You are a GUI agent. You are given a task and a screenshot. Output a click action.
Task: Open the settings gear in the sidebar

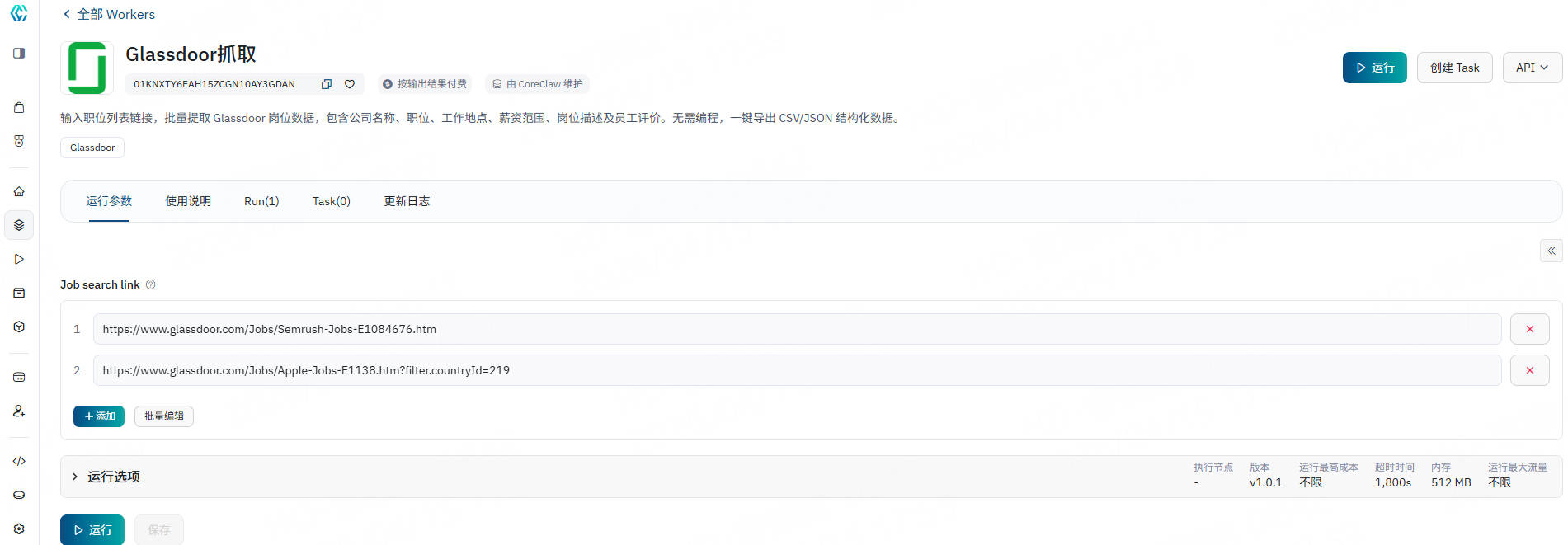19,529
